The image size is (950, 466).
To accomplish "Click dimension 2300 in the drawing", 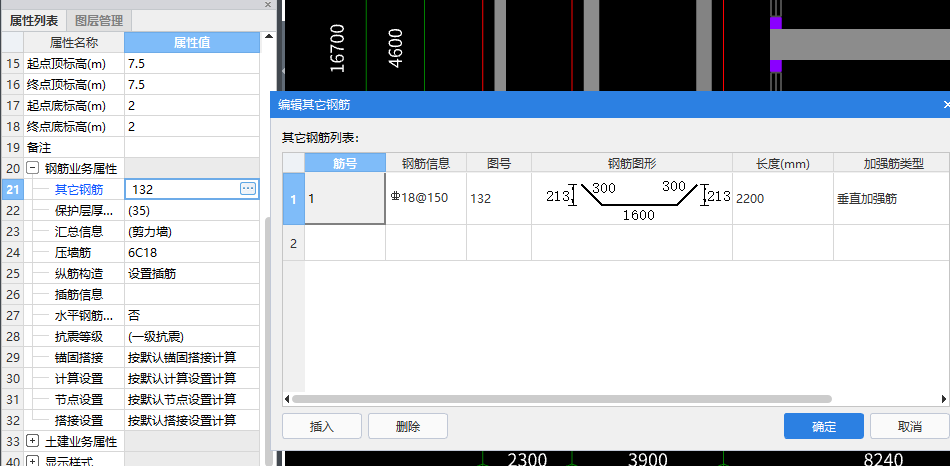I will pyautogui.click(x=526, y=459).
